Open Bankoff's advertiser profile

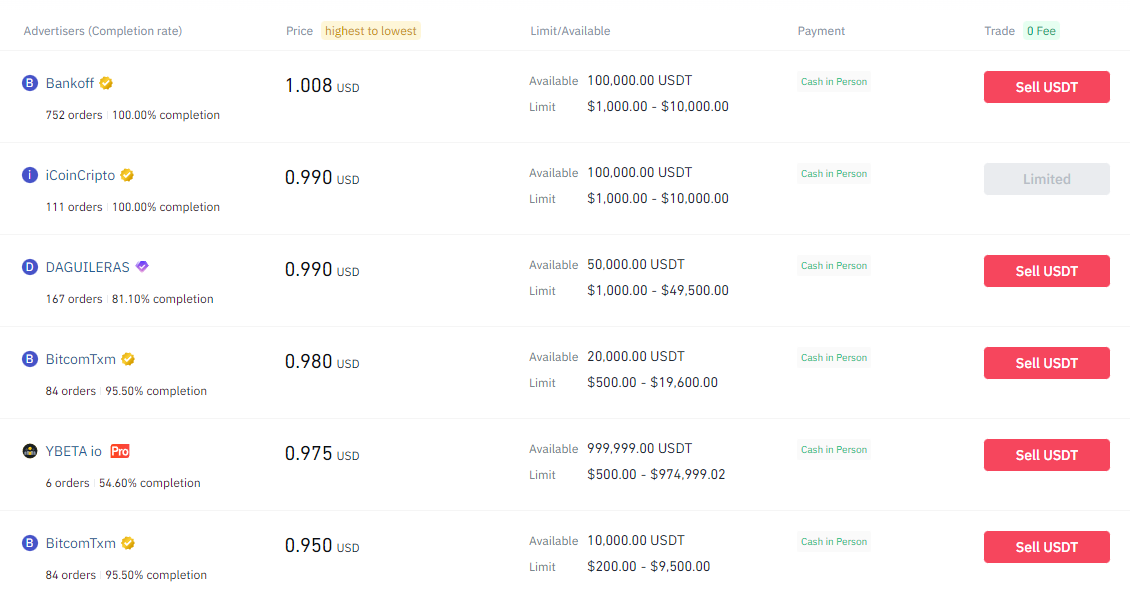point(71,83)
